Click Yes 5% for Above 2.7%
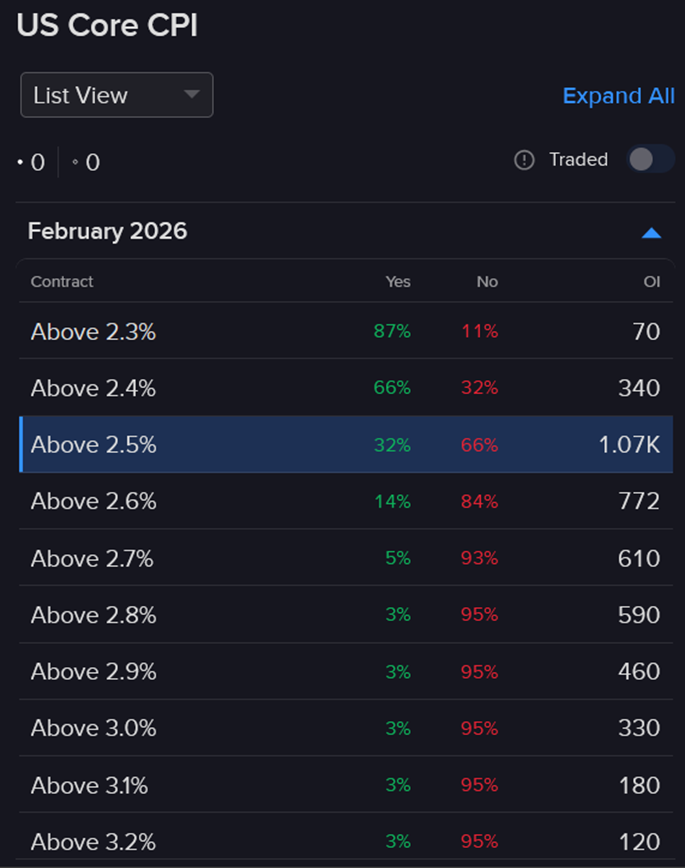 (x=397, y=558)
